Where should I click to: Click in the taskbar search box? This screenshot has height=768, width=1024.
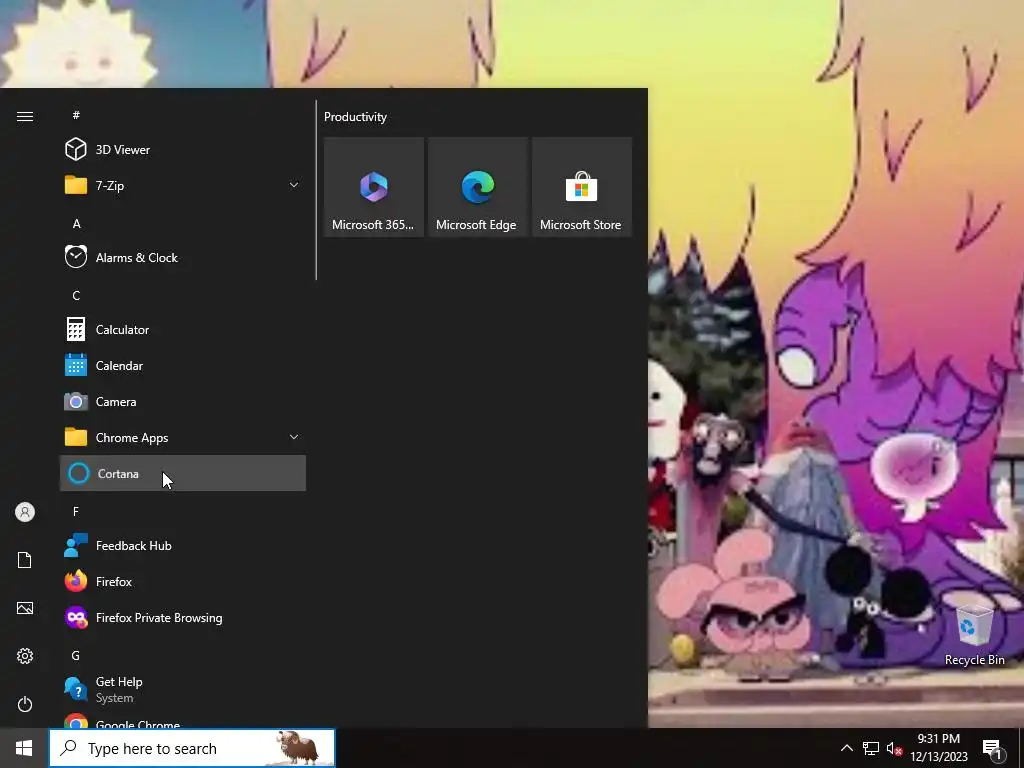coord(192,748)
